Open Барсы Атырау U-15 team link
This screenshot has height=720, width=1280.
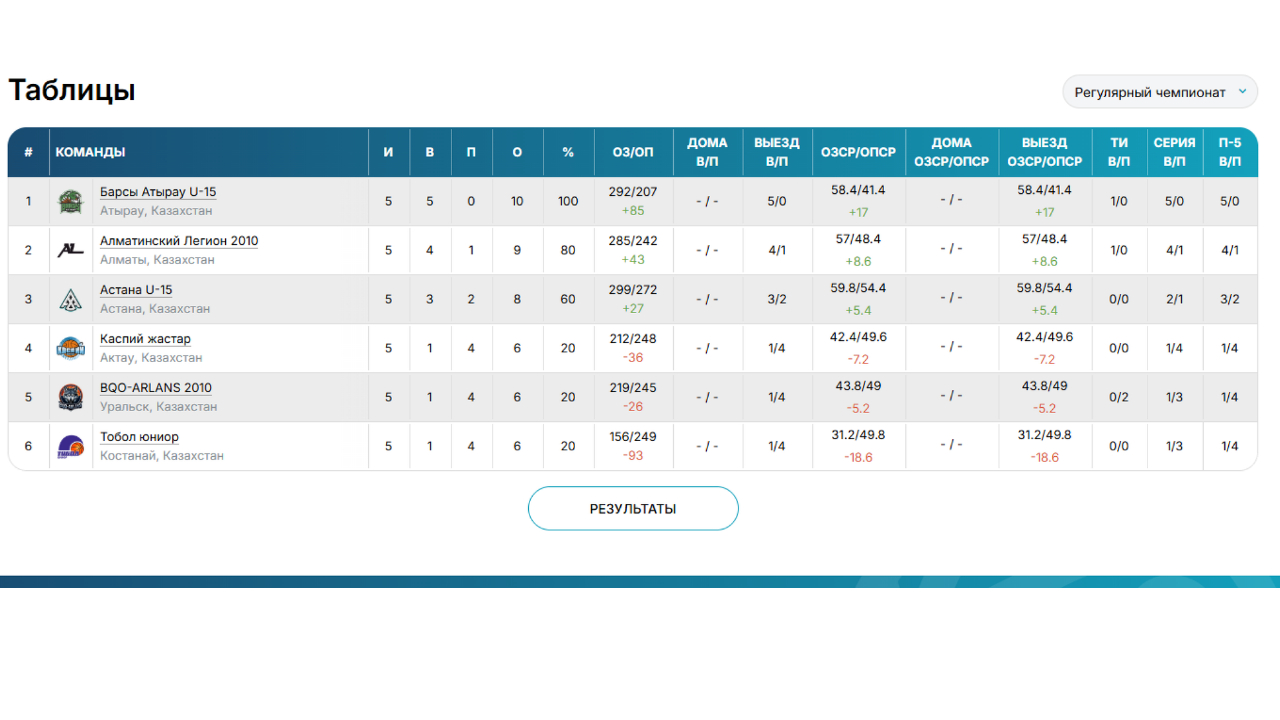pyautogui.click(x=158, y=192)
